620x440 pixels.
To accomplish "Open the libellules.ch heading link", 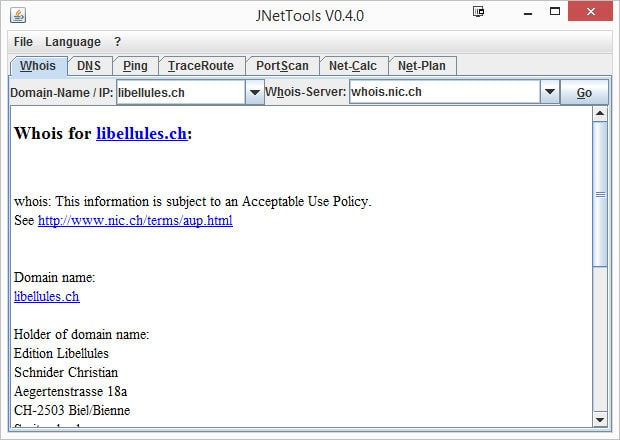I will coord(142,134).
